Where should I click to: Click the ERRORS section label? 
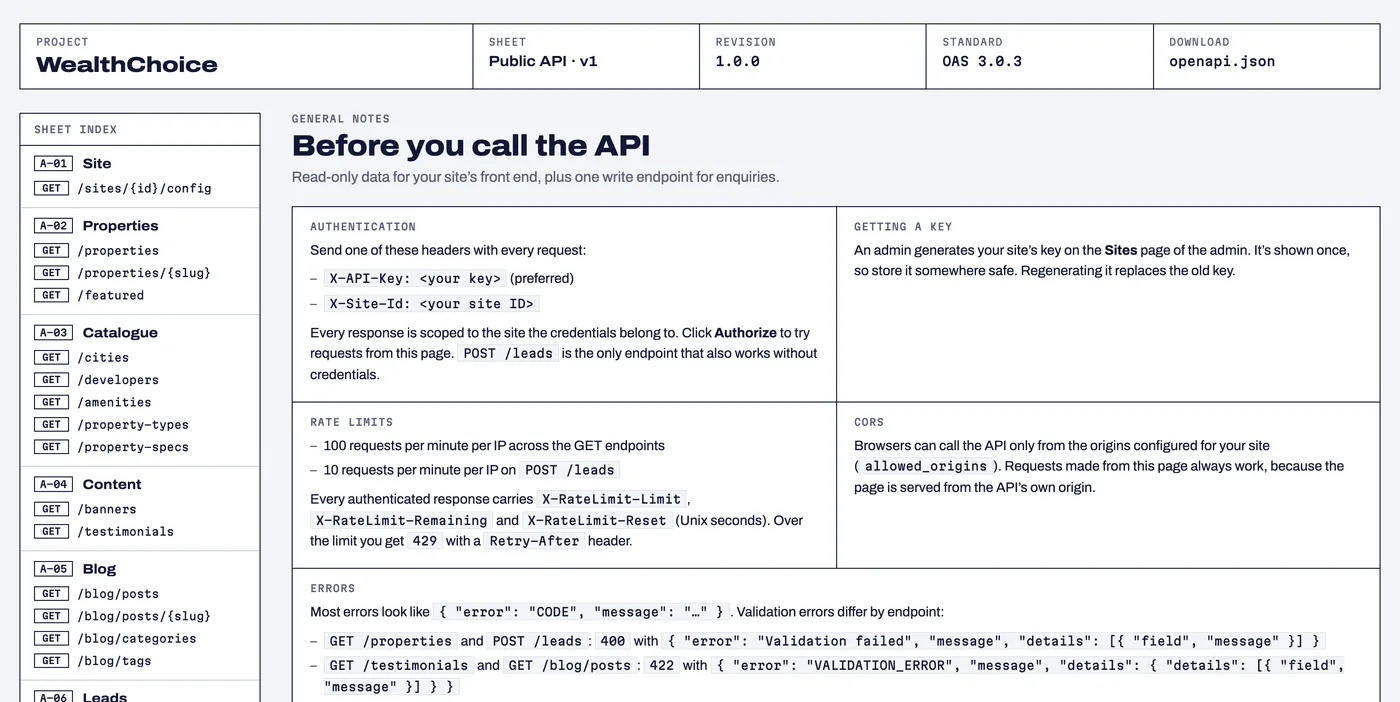pos(332,588)
